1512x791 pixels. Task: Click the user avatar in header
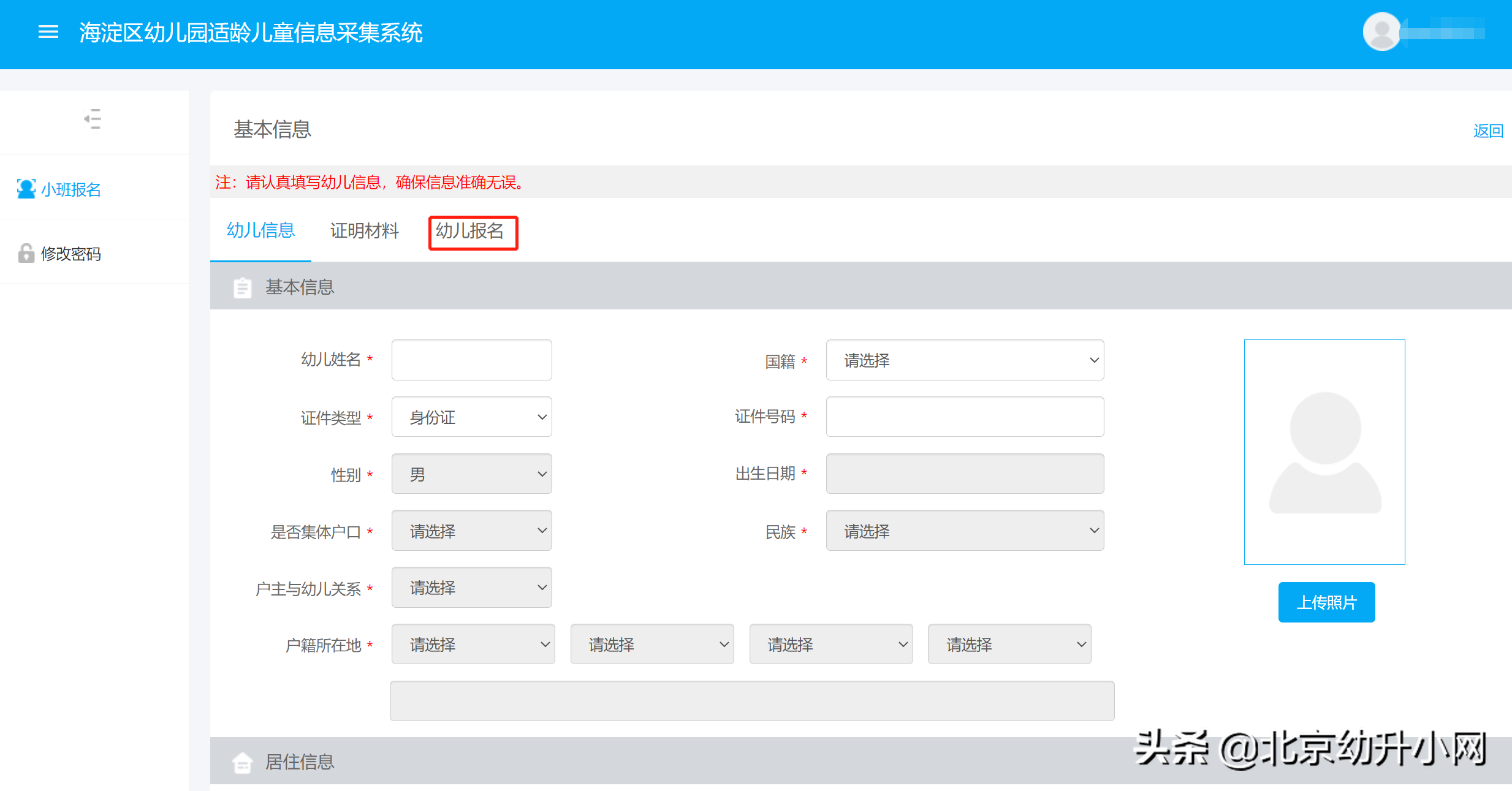(1381, 31)
